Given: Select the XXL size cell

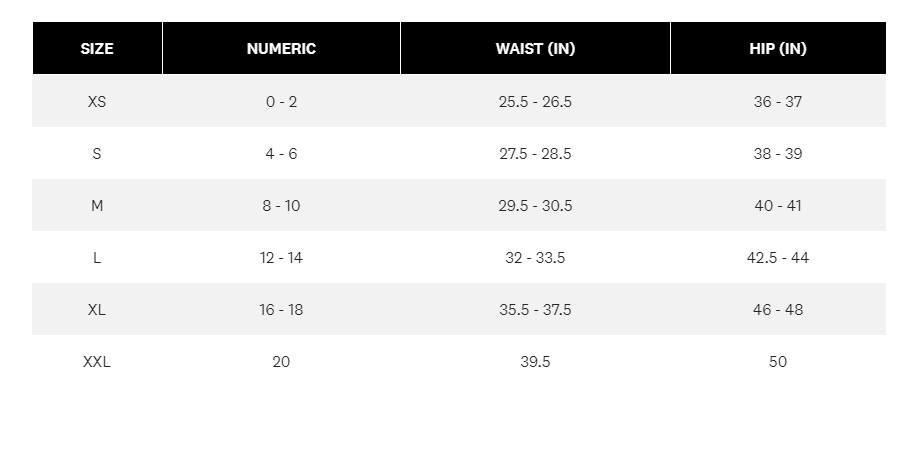Looking at the screenshot, I should (97, 362).
